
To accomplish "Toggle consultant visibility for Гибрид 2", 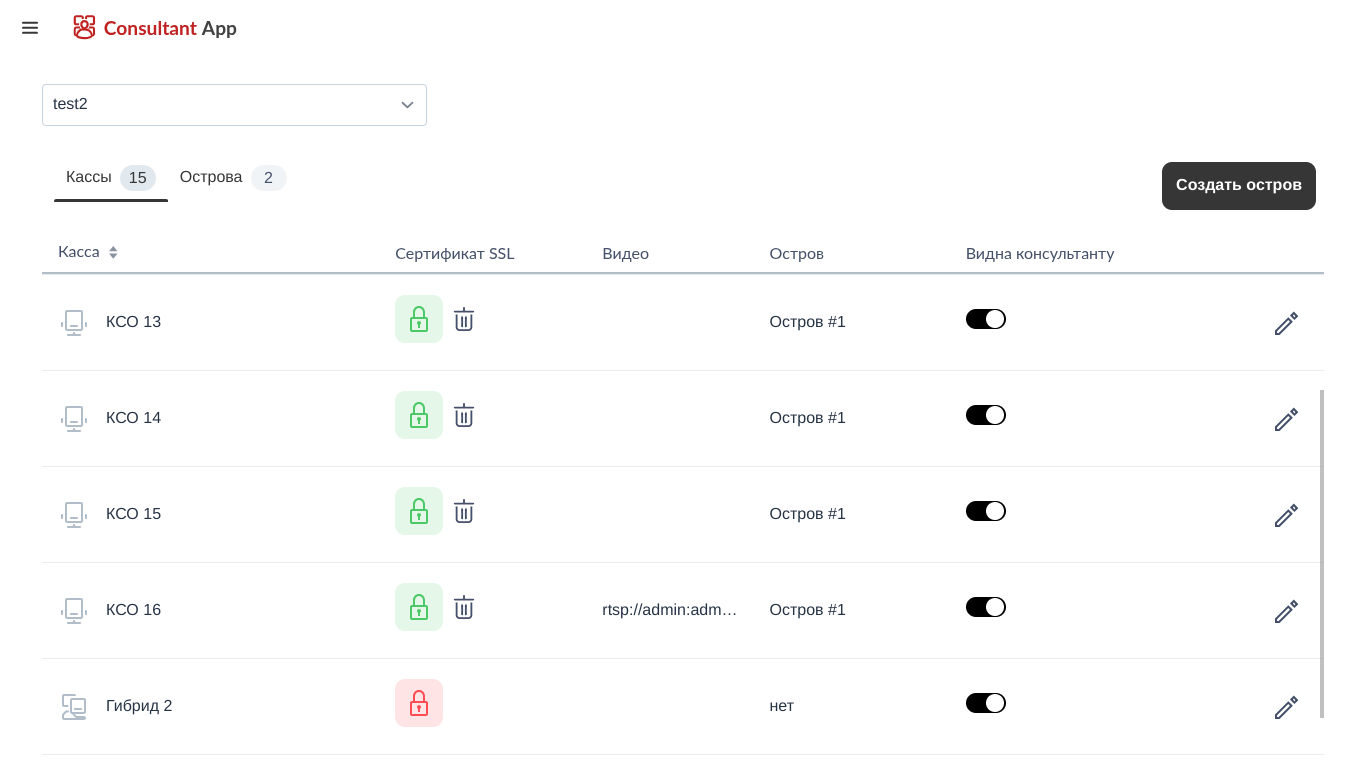I will [985, 703].
